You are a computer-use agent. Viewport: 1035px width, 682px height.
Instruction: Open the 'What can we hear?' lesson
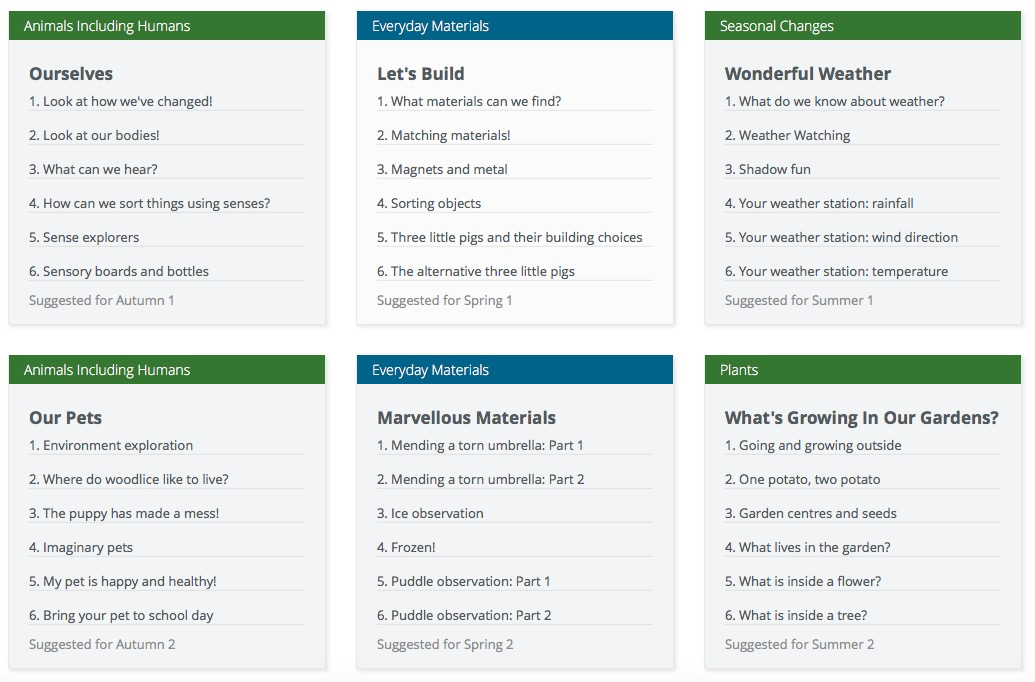click(93, 170)
